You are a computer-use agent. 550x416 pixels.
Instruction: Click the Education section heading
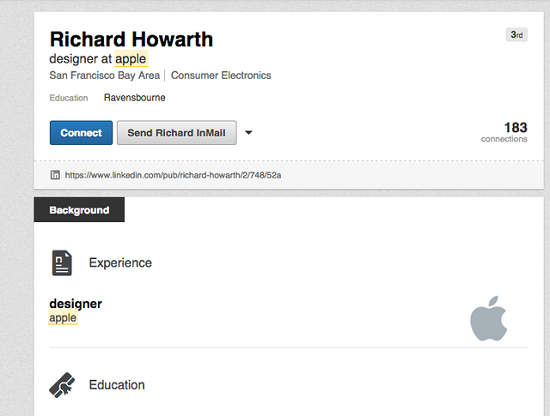click(117, 385)
